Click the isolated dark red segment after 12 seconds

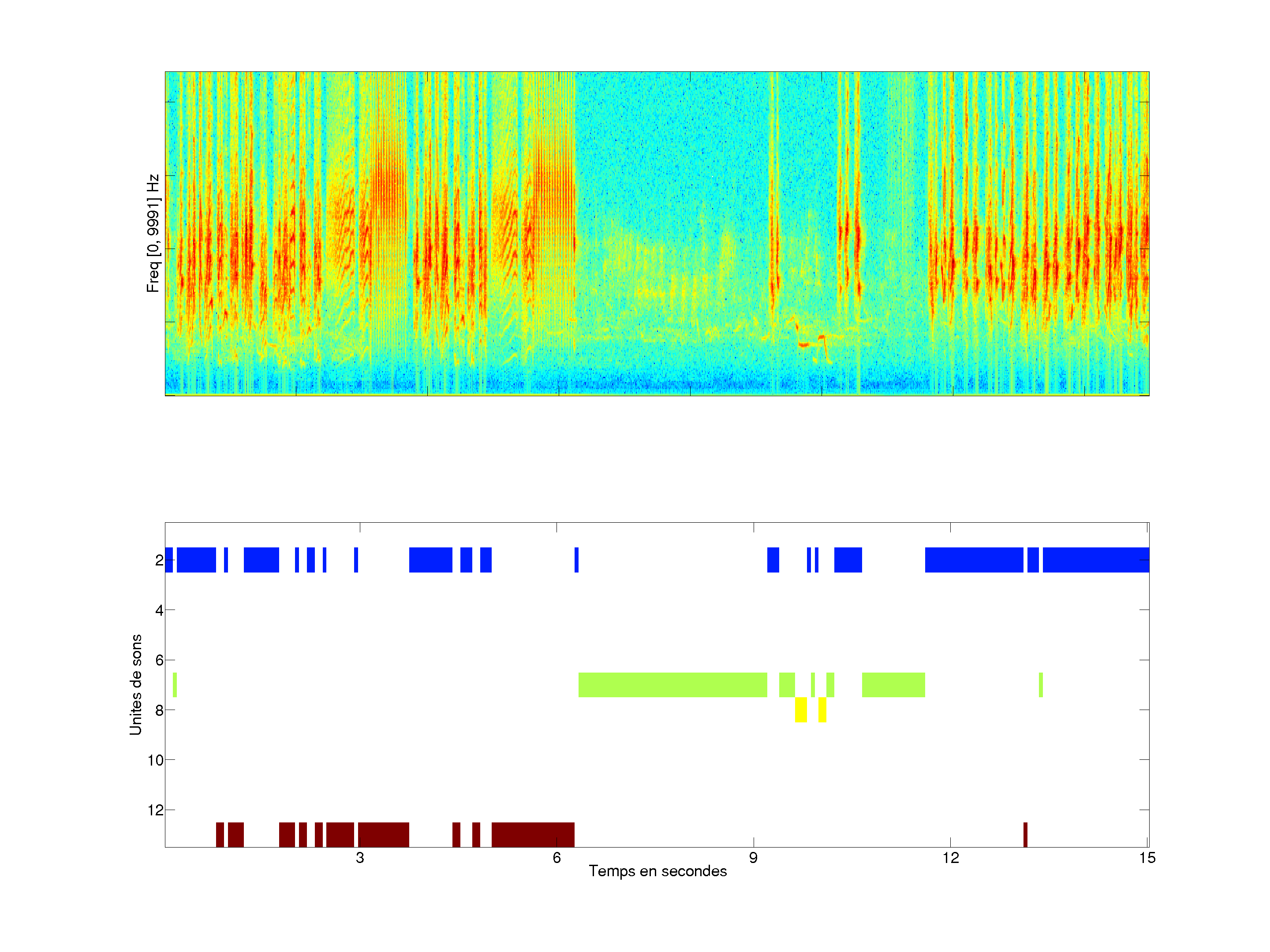1025,834
